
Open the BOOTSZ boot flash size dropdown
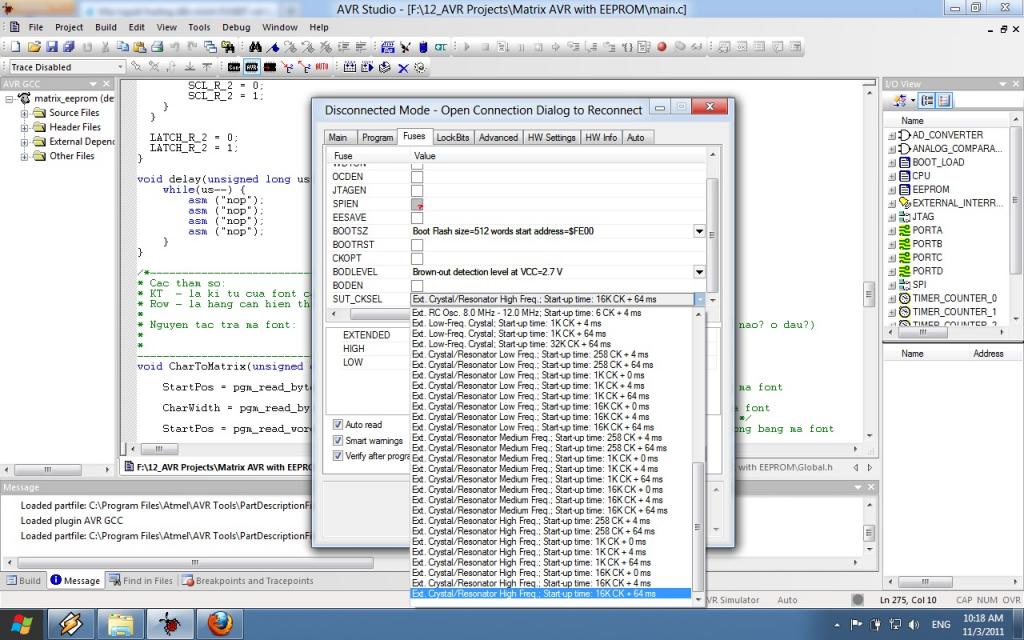(700, 231)
